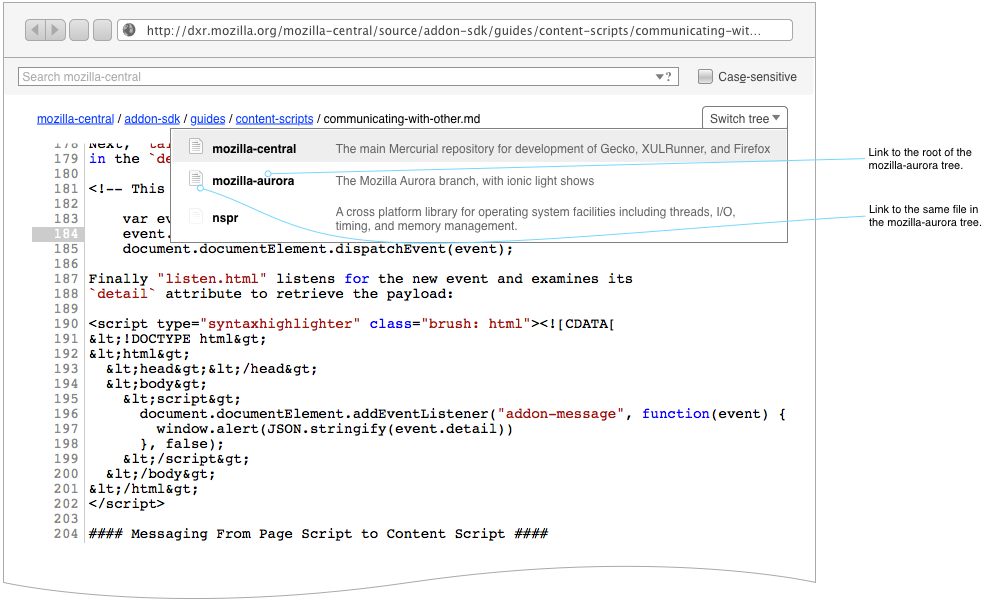This screenshot has width=992, height=600.
Task: Click the "addon-message" string in the code
Action: point(561,413)
